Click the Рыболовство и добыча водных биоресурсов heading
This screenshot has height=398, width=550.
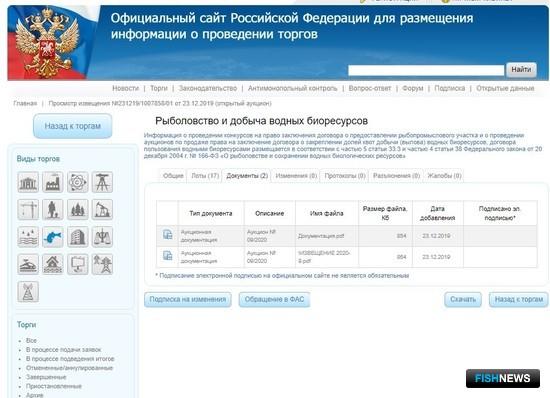261,121
